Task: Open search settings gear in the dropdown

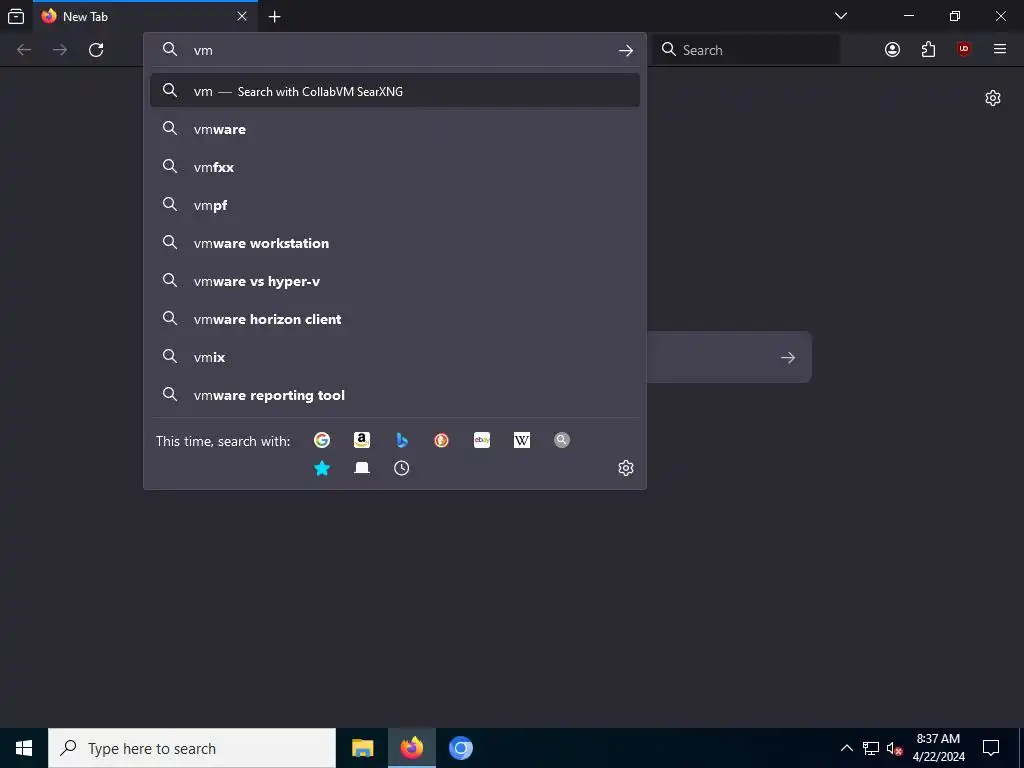Action: [x=626, y=468]
